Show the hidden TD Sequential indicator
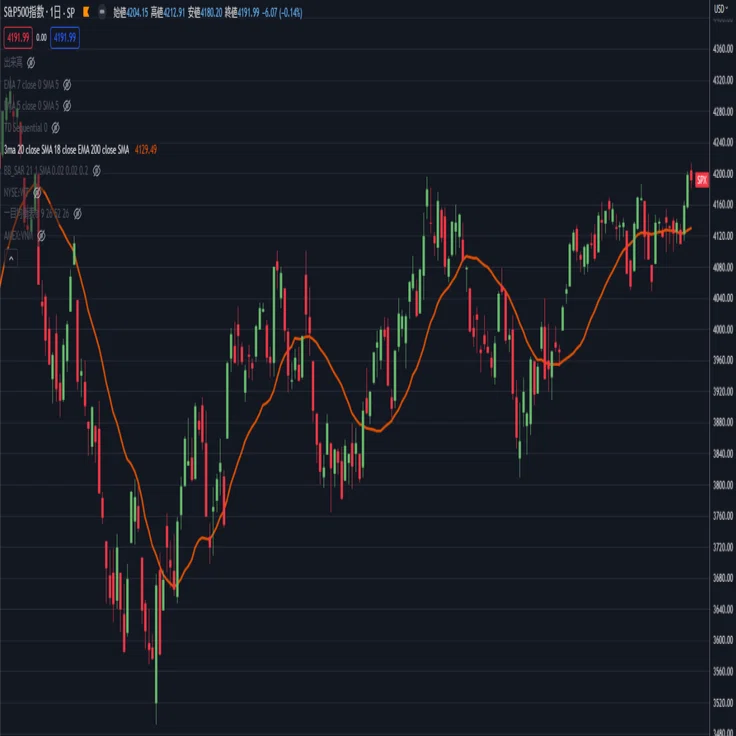Screen dimensions: 736x736 tap(55, 127)
